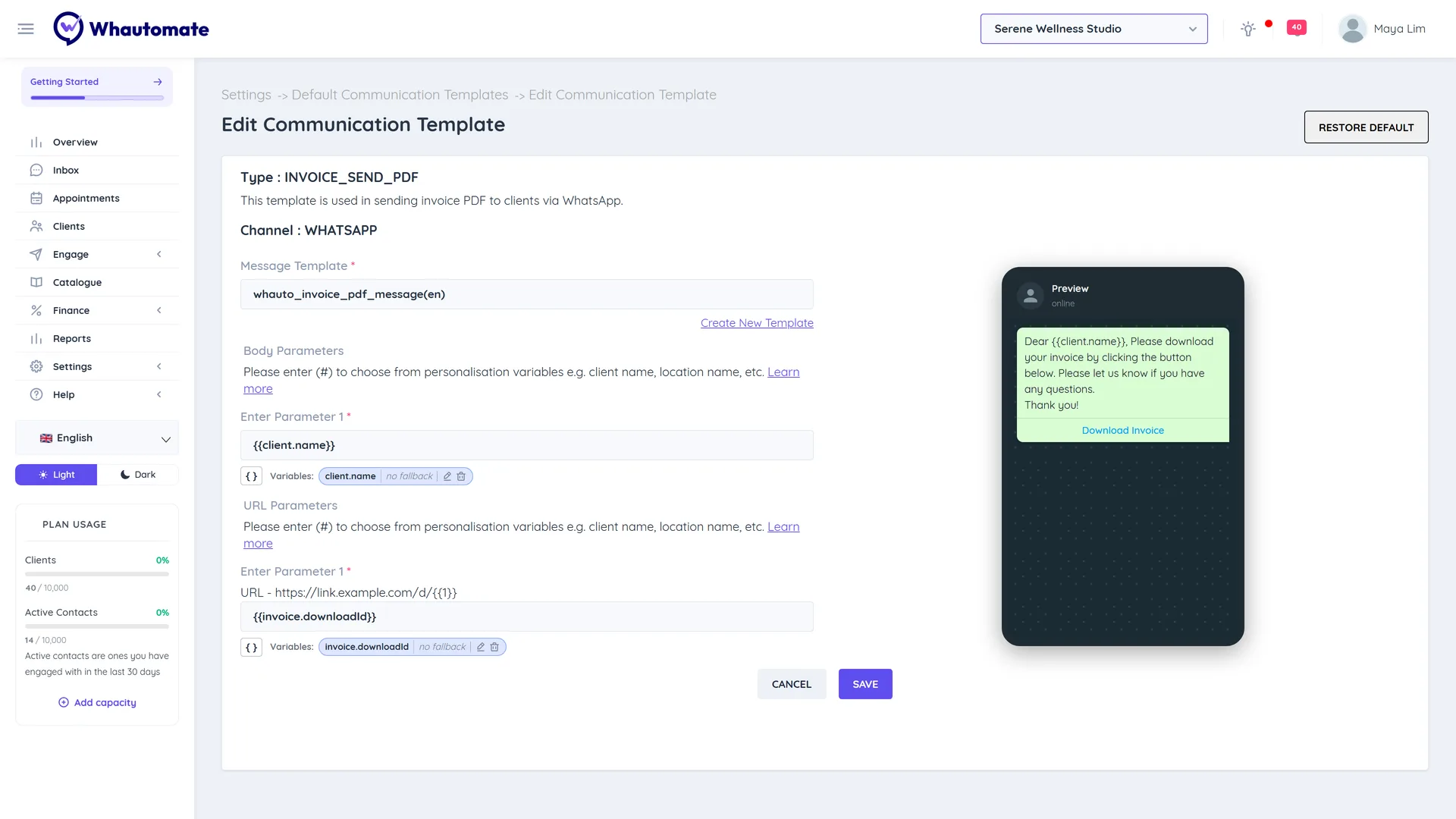
Task: Click the Engage paper plane icon
Action: pos(36,255)
